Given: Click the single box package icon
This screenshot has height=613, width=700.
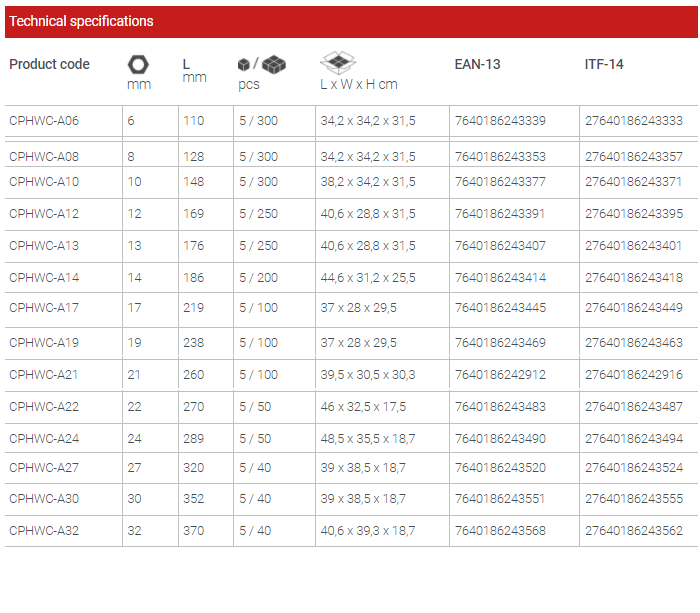Looking at the screenshot, I should (244, 64).
